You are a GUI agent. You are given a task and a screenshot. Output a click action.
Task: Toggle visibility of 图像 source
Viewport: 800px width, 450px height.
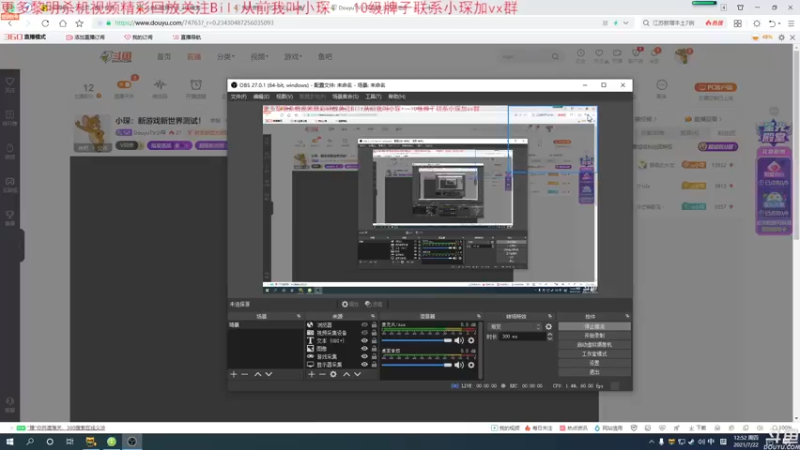pyautogui.click(x=364, y=348)
